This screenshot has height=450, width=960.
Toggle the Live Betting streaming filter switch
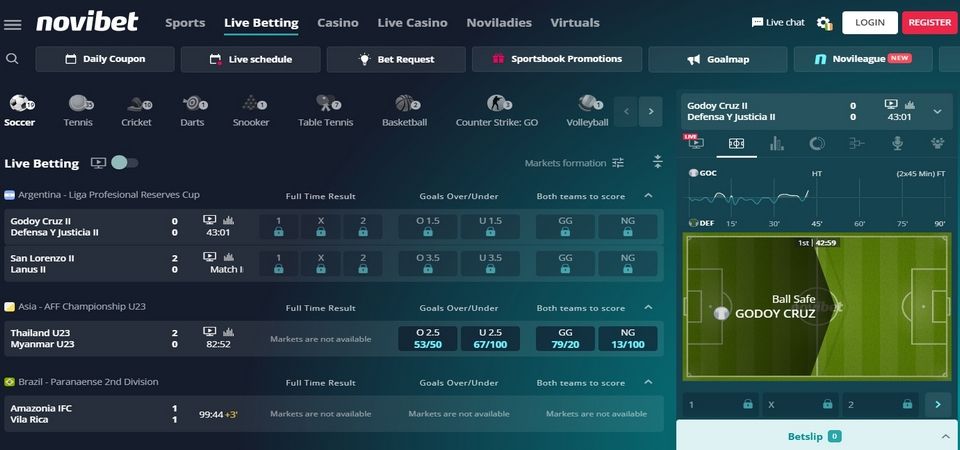point(124,163)
